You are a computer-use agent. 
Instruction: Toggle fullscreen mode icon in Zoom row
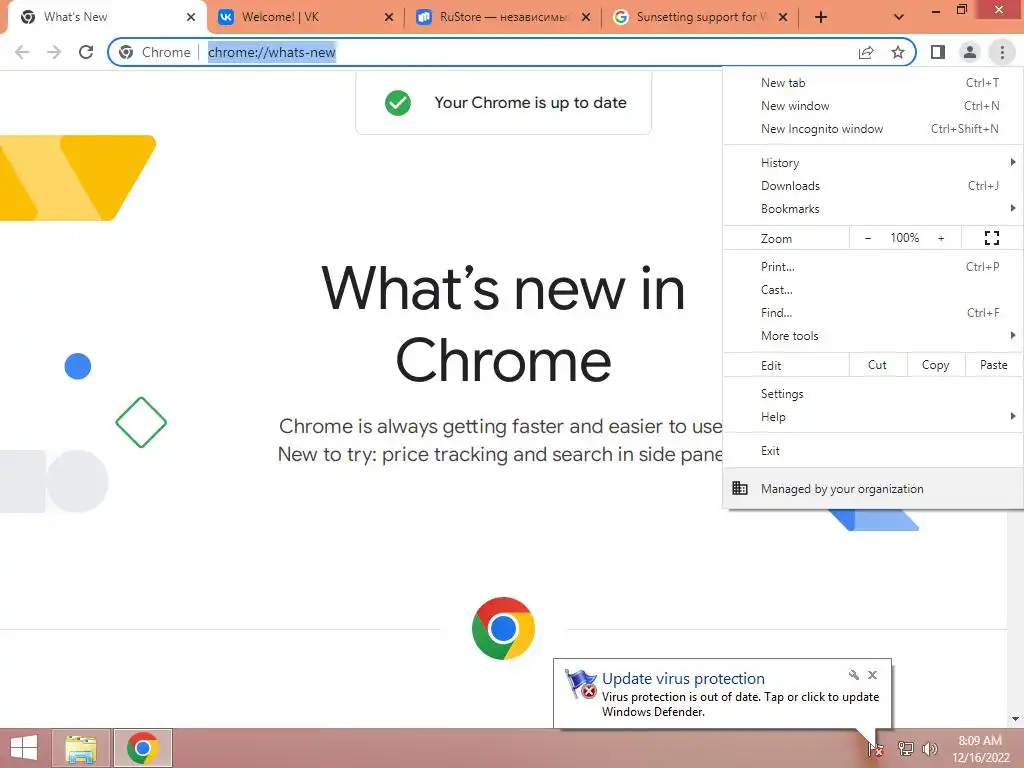pyautogui.click(x=991, y=238)
